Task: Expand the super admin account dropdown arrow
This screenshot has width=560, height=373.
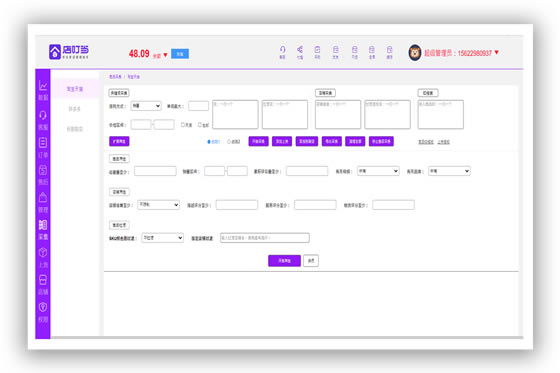Action: [496, 53]
